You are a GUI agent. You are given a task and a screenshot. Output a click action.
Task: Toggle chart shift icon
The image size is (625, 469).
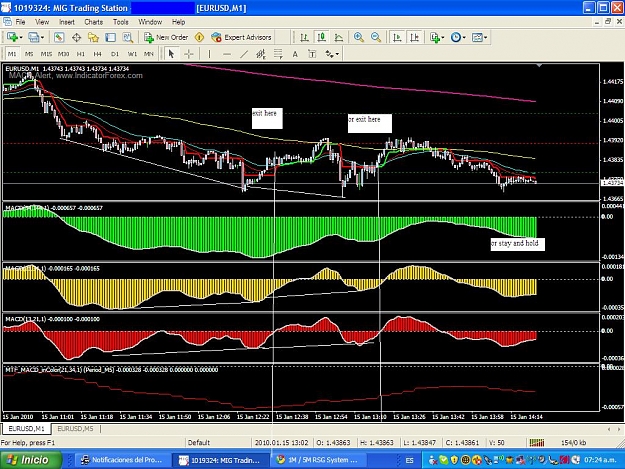pyautogui.click(x=415, y=37)
